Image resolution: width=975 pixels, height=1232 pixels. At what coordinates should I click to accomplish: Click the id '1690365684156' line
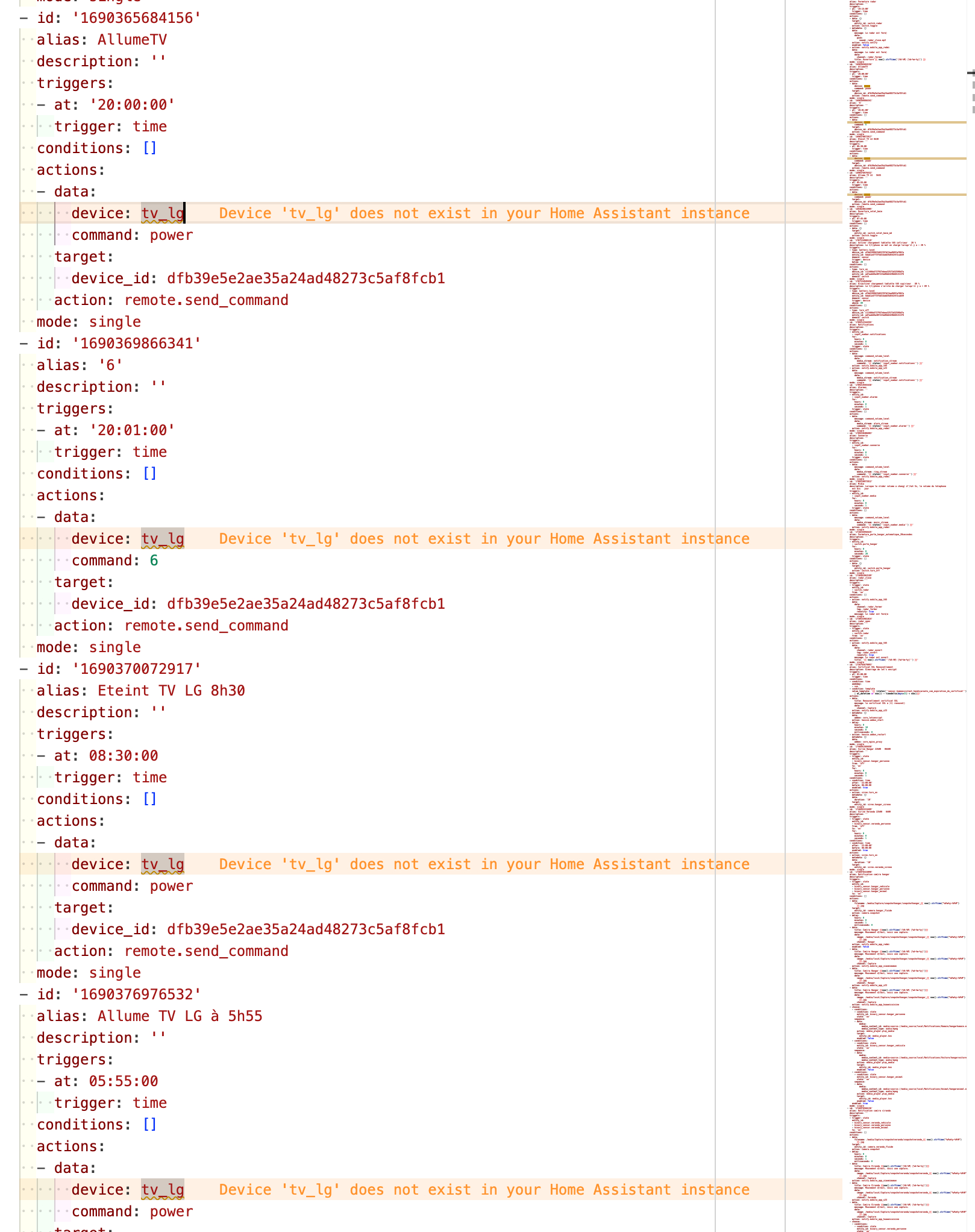coord(110,18)
